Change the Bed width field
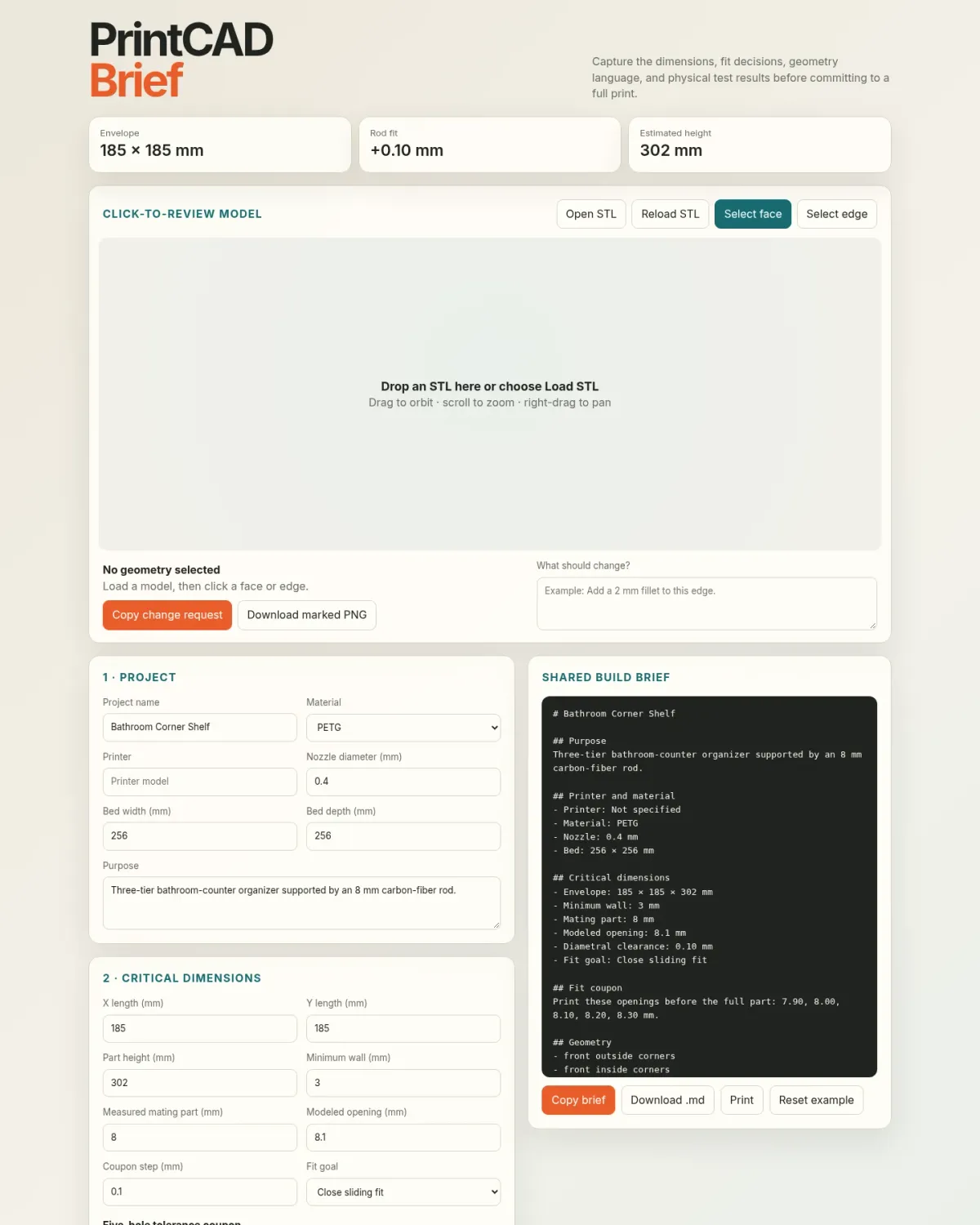This screenshot has height=1225, width=980. pyautogui.click(x=199, y=836)
